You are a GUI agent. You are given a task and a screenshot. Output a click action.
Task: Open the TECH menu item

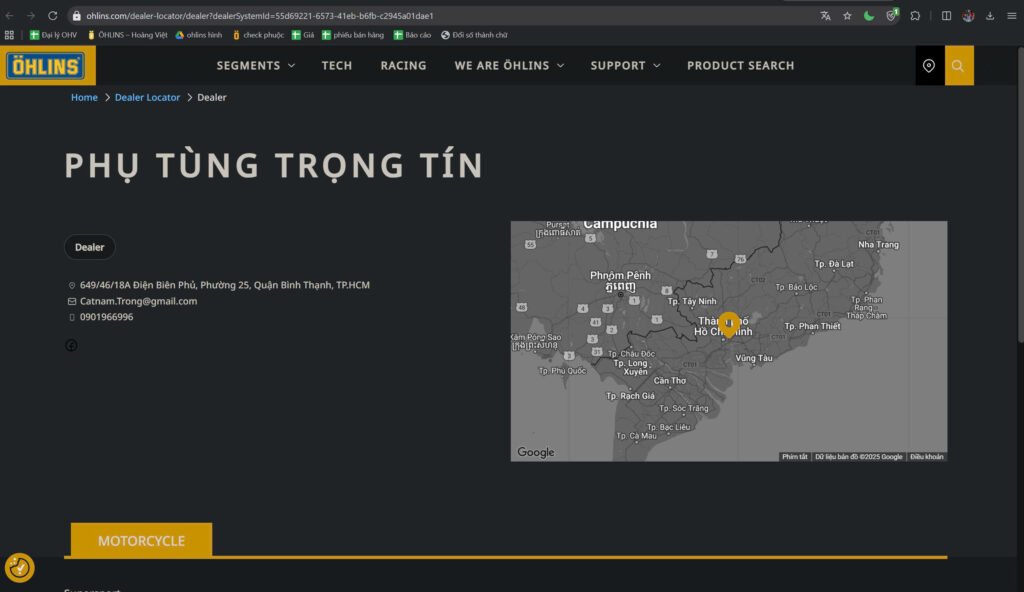pos(336,65)
